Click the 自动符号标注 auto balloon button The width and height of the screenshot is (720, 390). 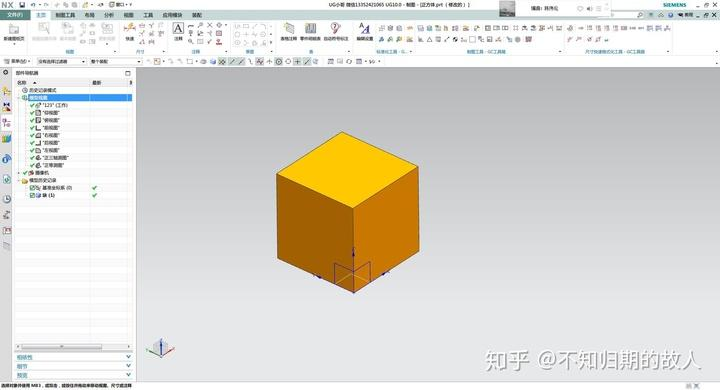336,32
